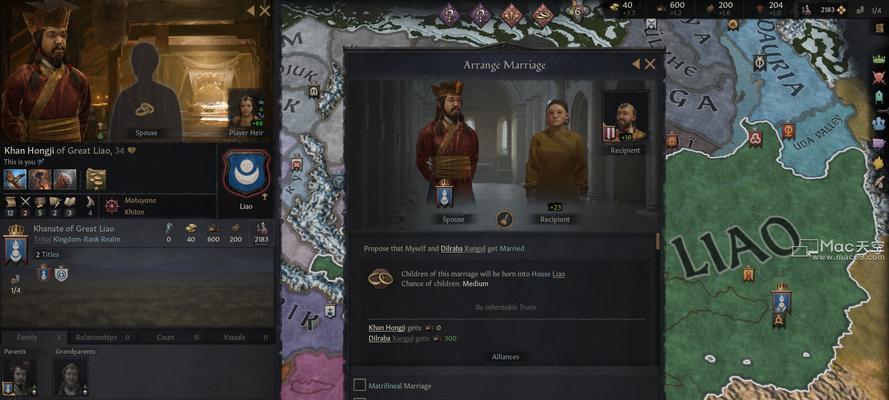Select the Player Heir portrait thumbnail

click(x=246, y=109)
